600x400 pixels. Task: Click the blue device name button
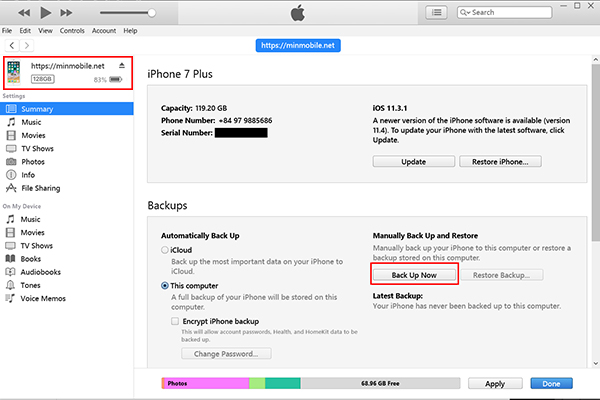click(298, 46)
